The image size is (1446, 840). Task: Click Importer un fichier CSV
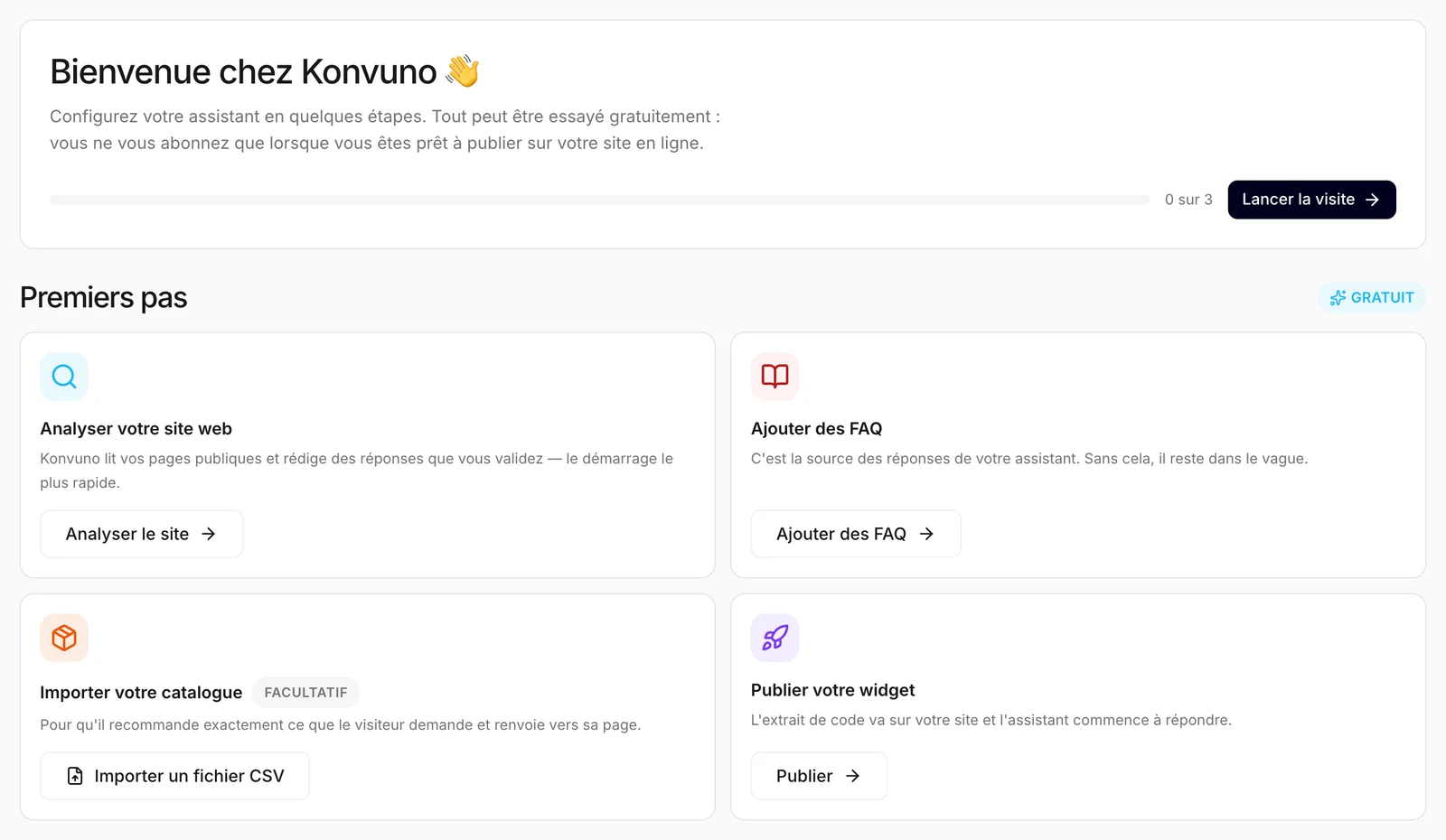(x=174, y=776)
